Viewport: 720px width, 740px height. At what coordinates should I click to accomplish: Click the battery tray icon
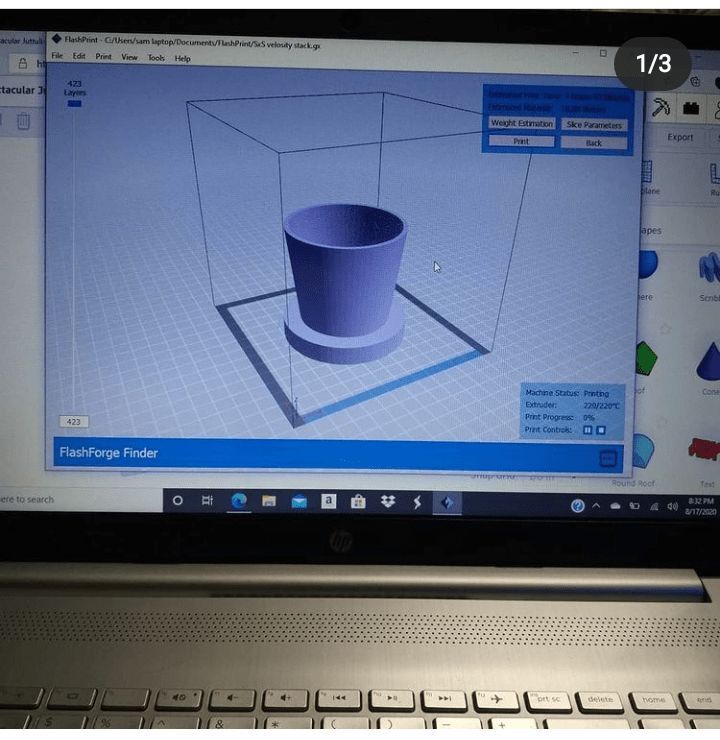pos(635,506)
